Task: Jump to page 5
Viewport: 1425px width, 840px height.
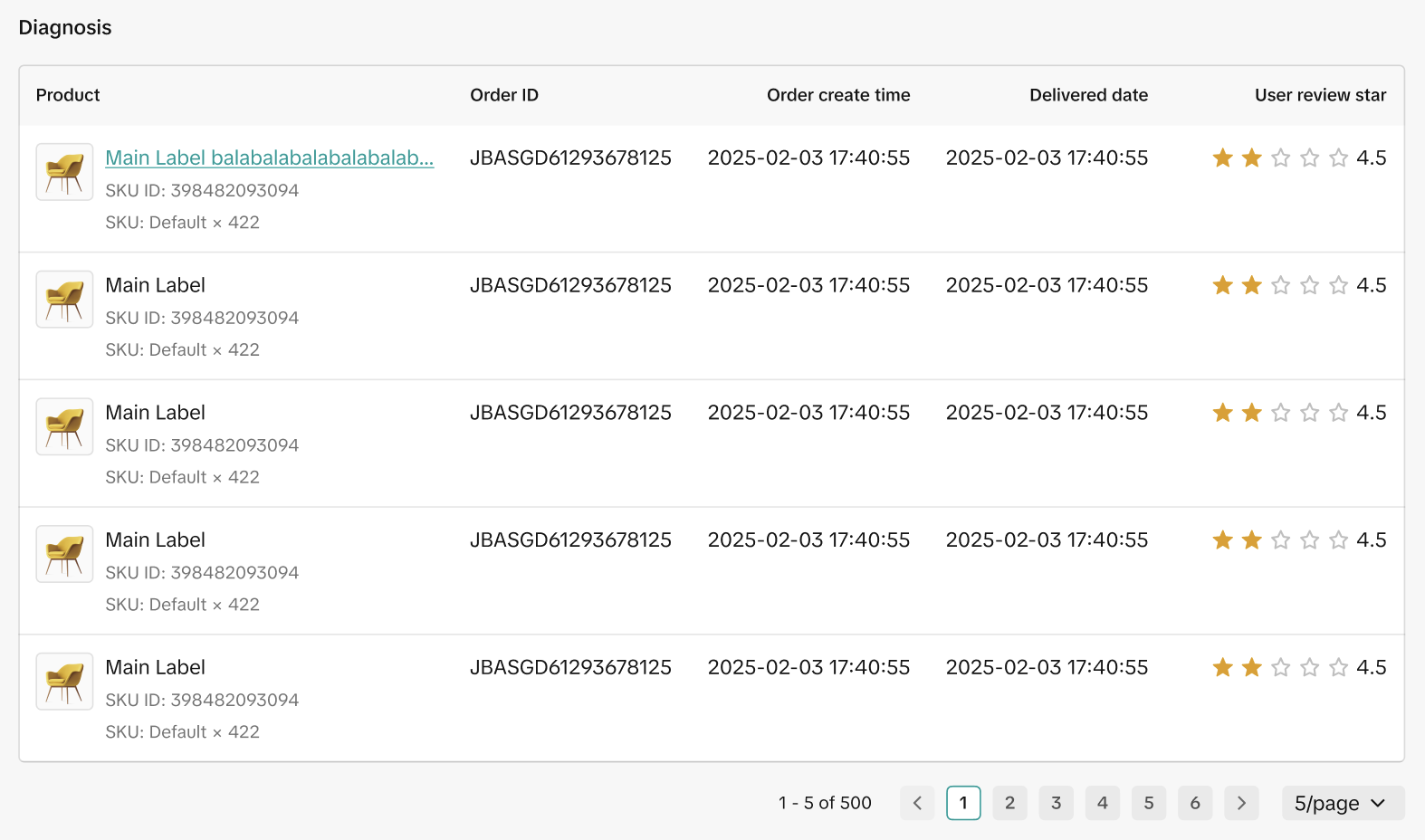Action: tap(1148, 803)
